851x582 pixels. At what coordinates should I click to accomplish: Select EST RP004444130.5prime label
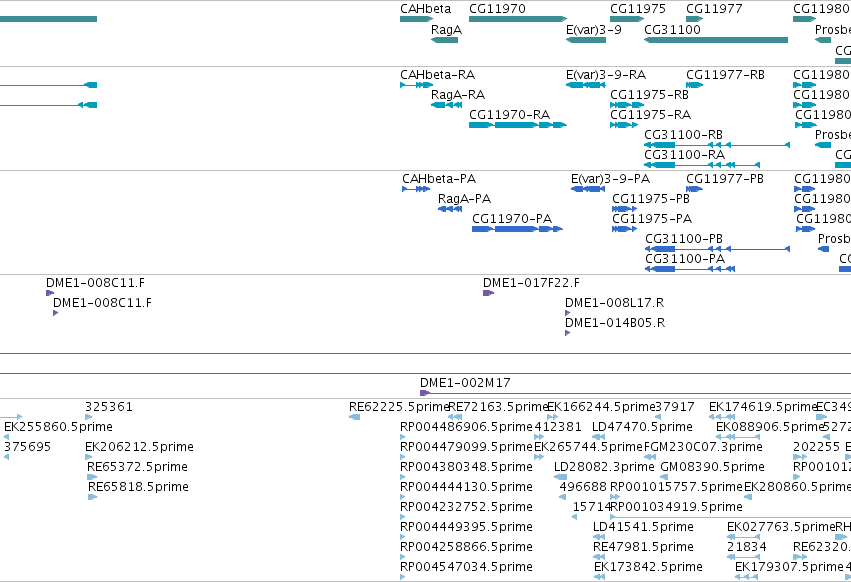[x=466, y=488]
